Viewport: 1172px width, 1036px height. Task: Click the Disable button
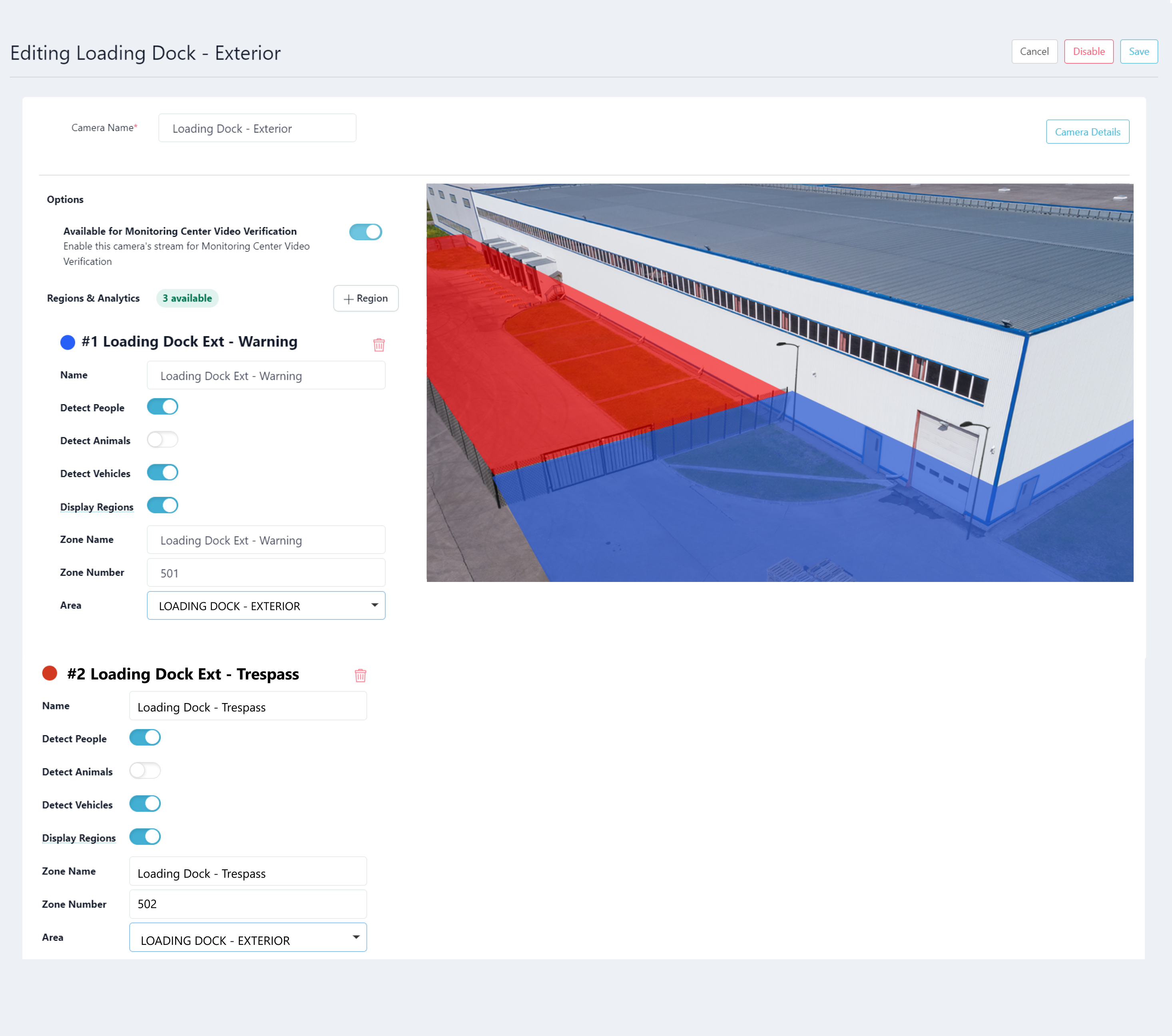pyautogui.click(x=1089, y=52)
